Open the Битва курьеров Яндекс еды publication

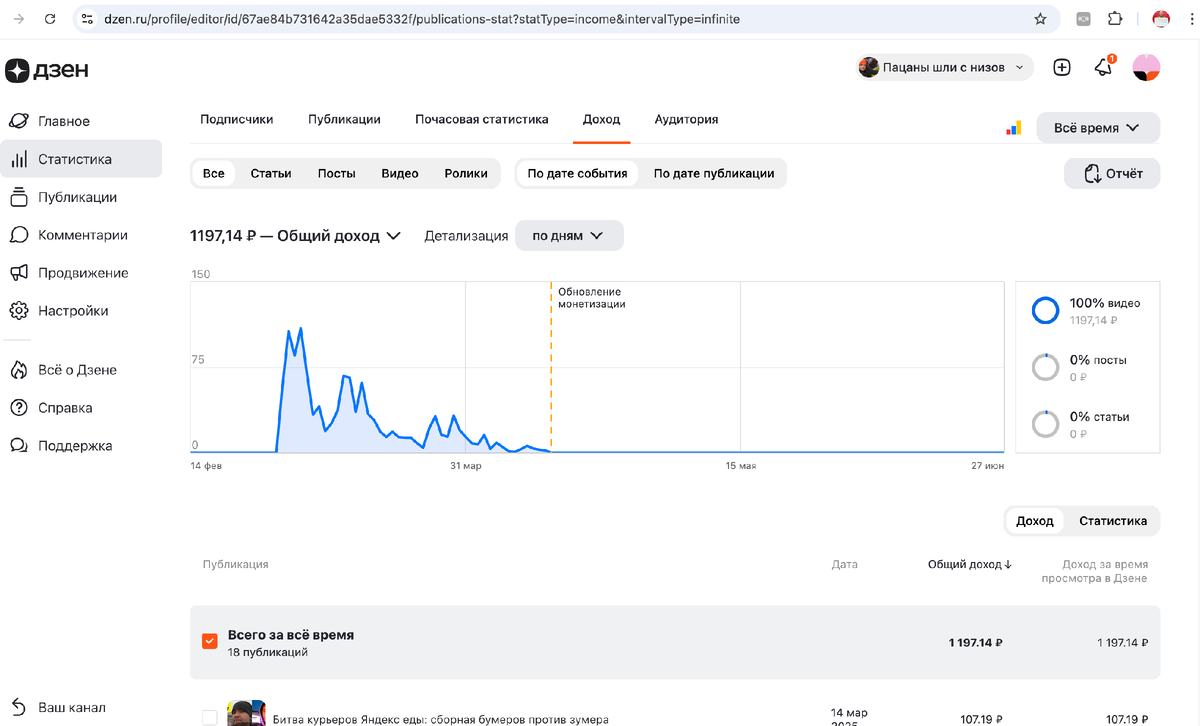[x=440, y=719]
